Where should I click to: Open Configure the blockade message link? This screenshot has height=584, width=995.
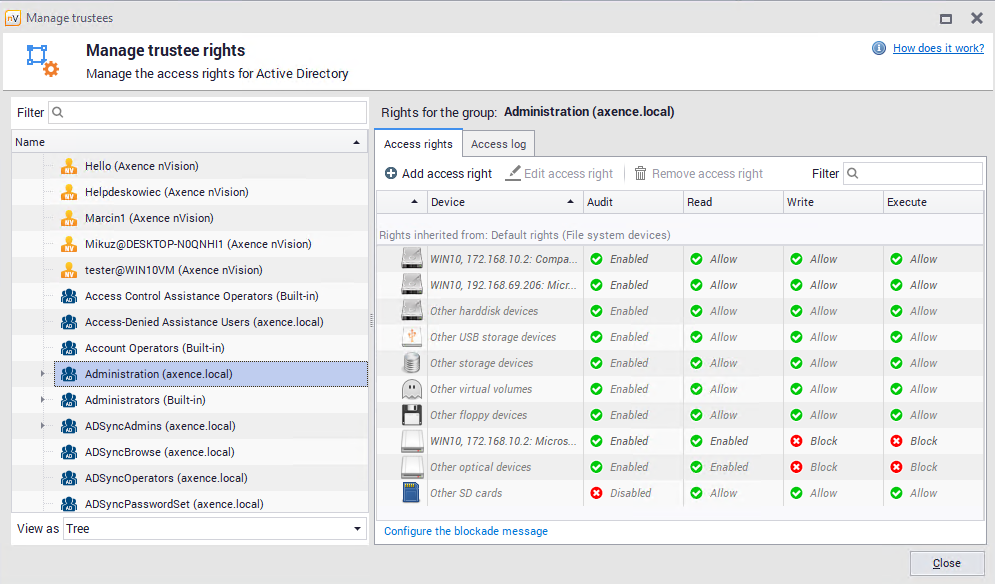tap(466, 531)
